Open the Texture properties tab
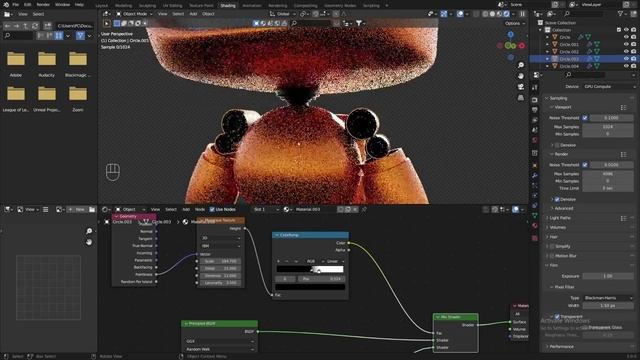This screenshot has width=640, height=360. click(535, 238)
